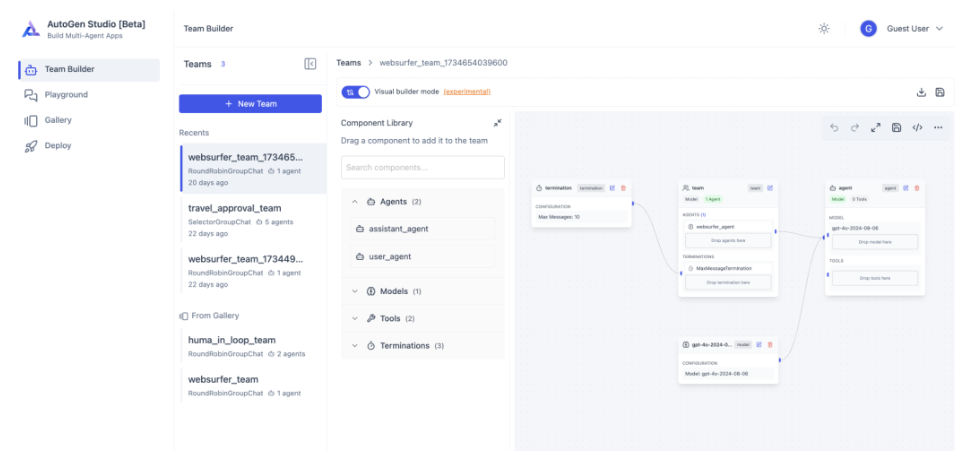Select huma_in_loop_team from gallery

pos(253,346)
